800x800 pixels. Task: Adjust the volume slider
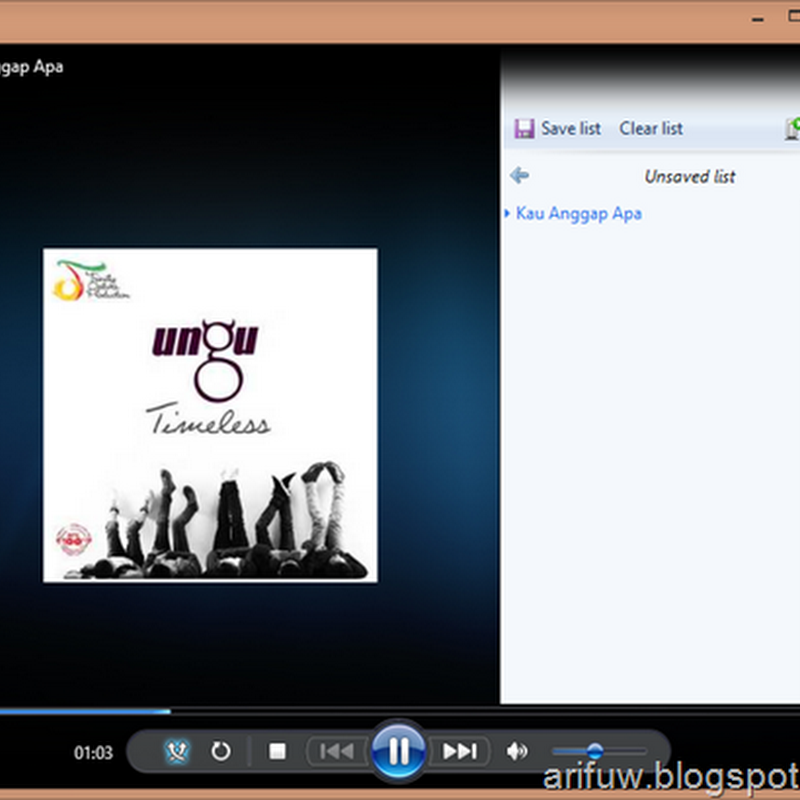click(598, 751)
